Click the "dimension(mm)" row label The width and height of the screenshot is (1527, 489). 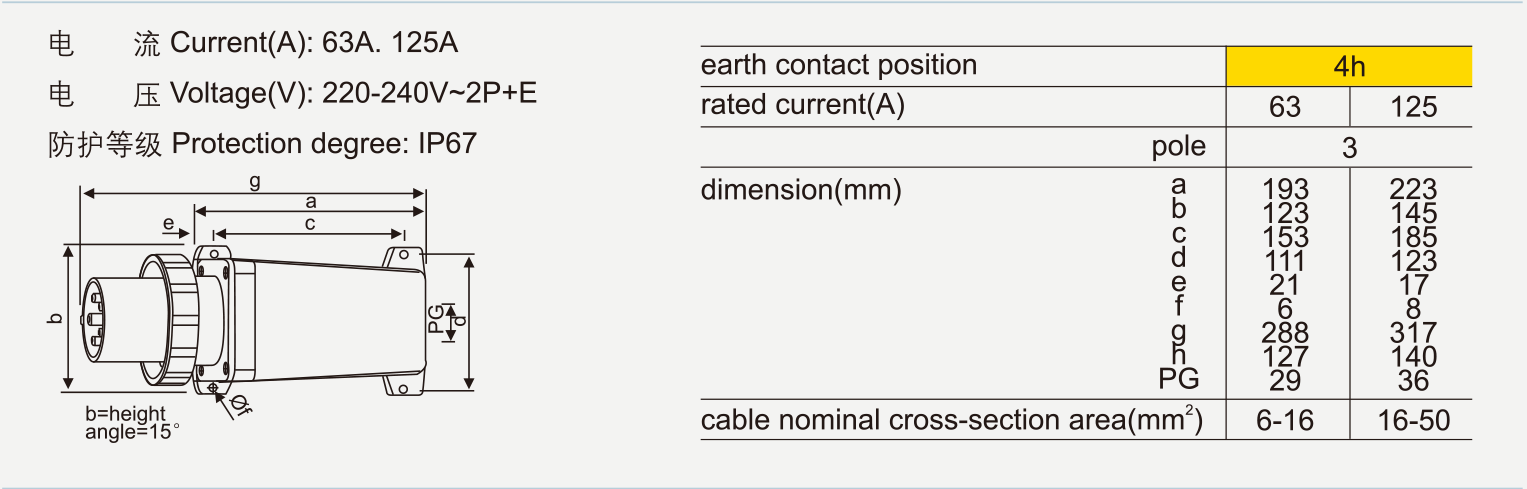801,190
